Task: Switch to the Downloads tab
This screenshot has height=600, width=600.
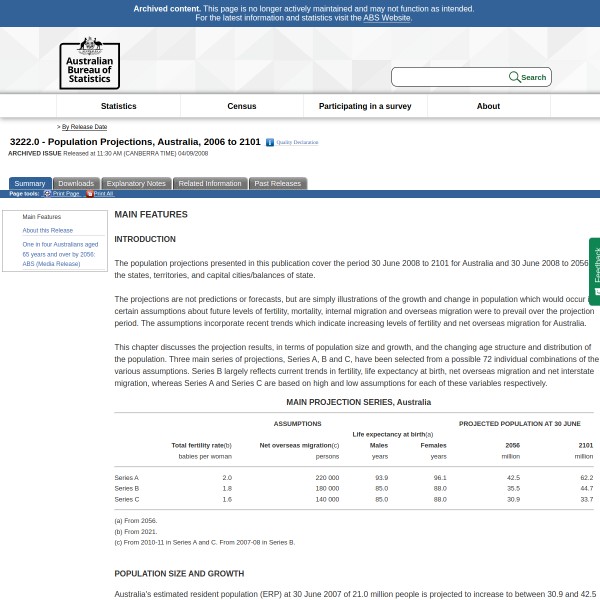Action: click(x=76, y=184)
